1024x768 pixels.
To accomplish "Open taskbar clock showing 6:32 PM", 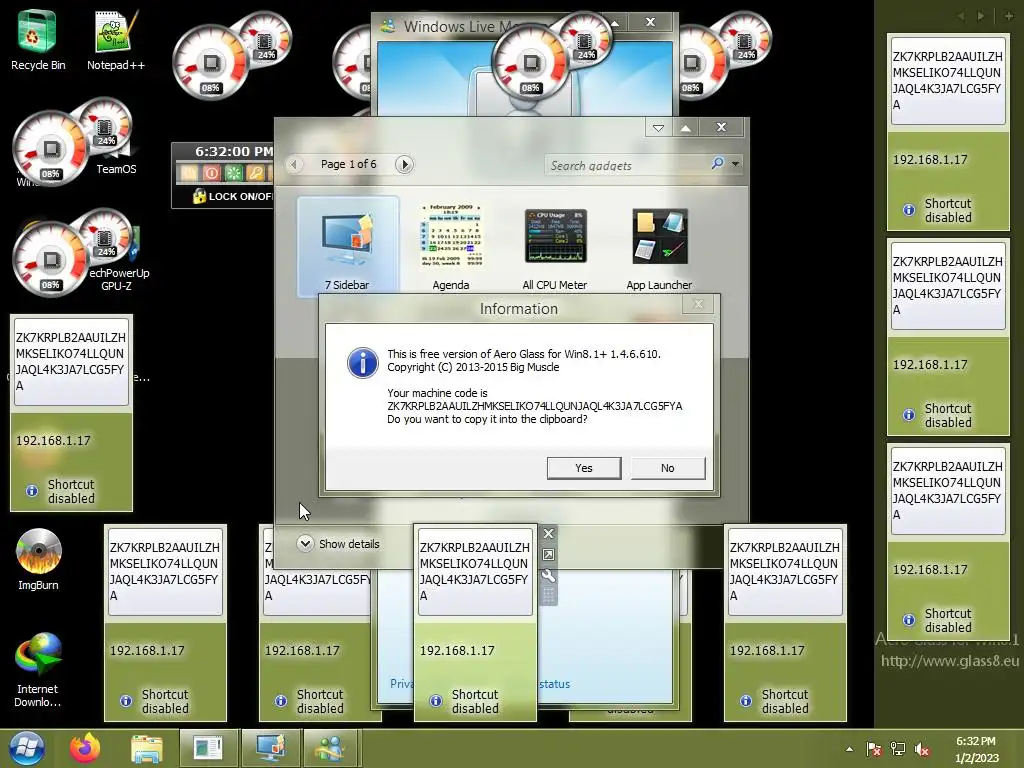I will coord(977,749).
